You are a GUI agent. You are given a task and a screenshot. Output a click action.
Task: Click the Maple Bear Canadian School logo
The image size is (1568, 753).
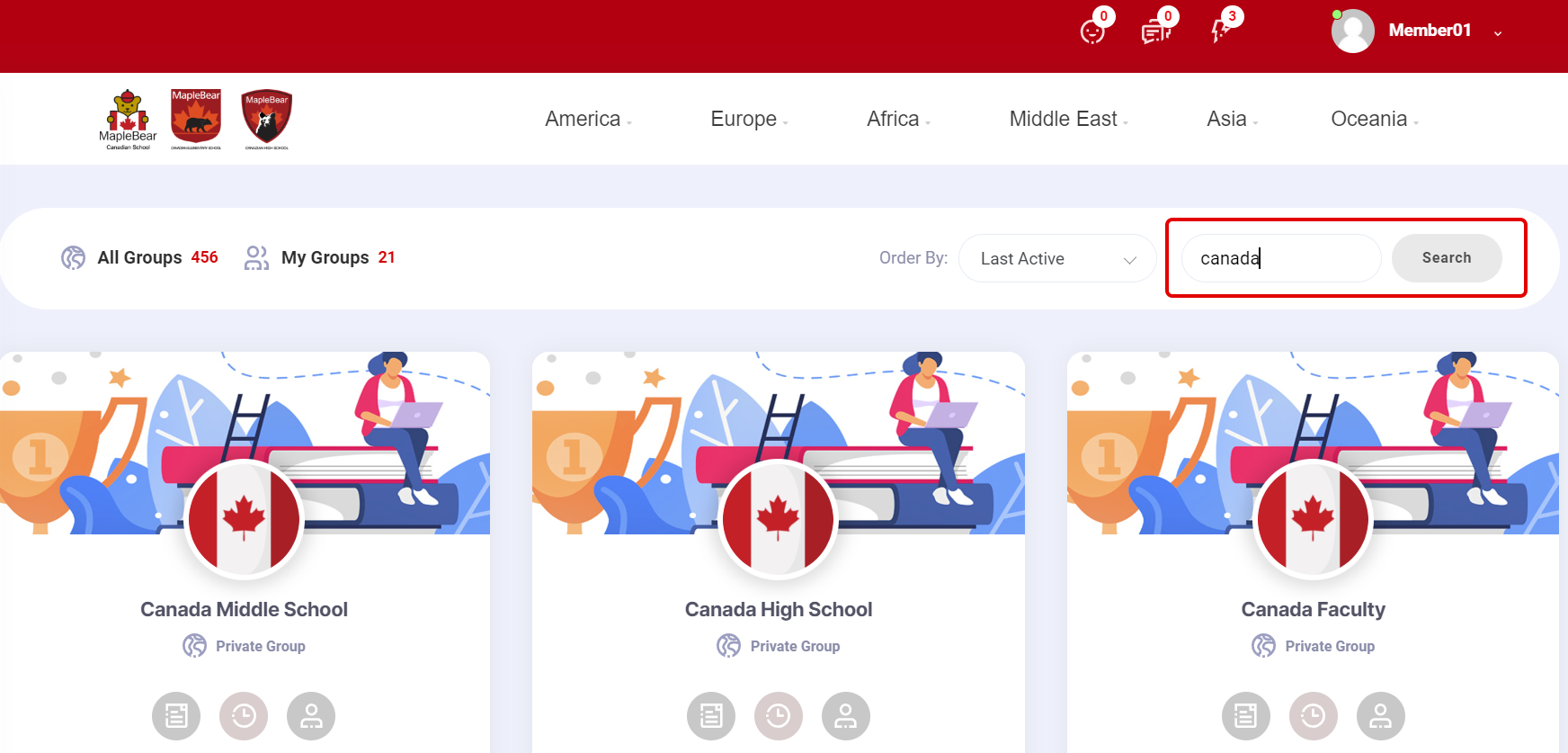click(x=128, y=120)
